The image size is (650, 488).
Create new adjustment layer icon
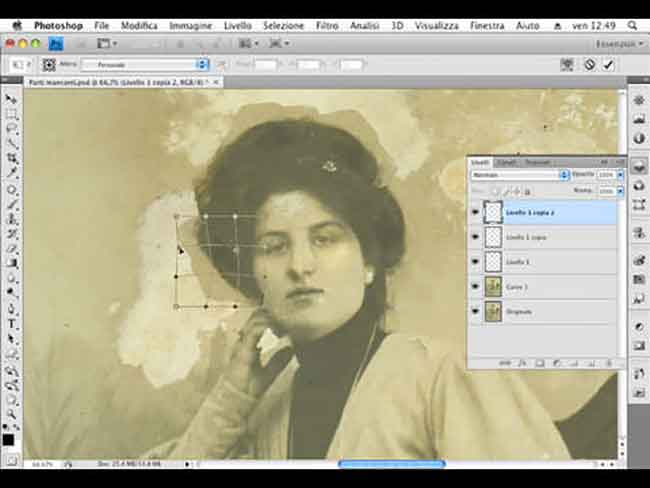pos(557,364)
